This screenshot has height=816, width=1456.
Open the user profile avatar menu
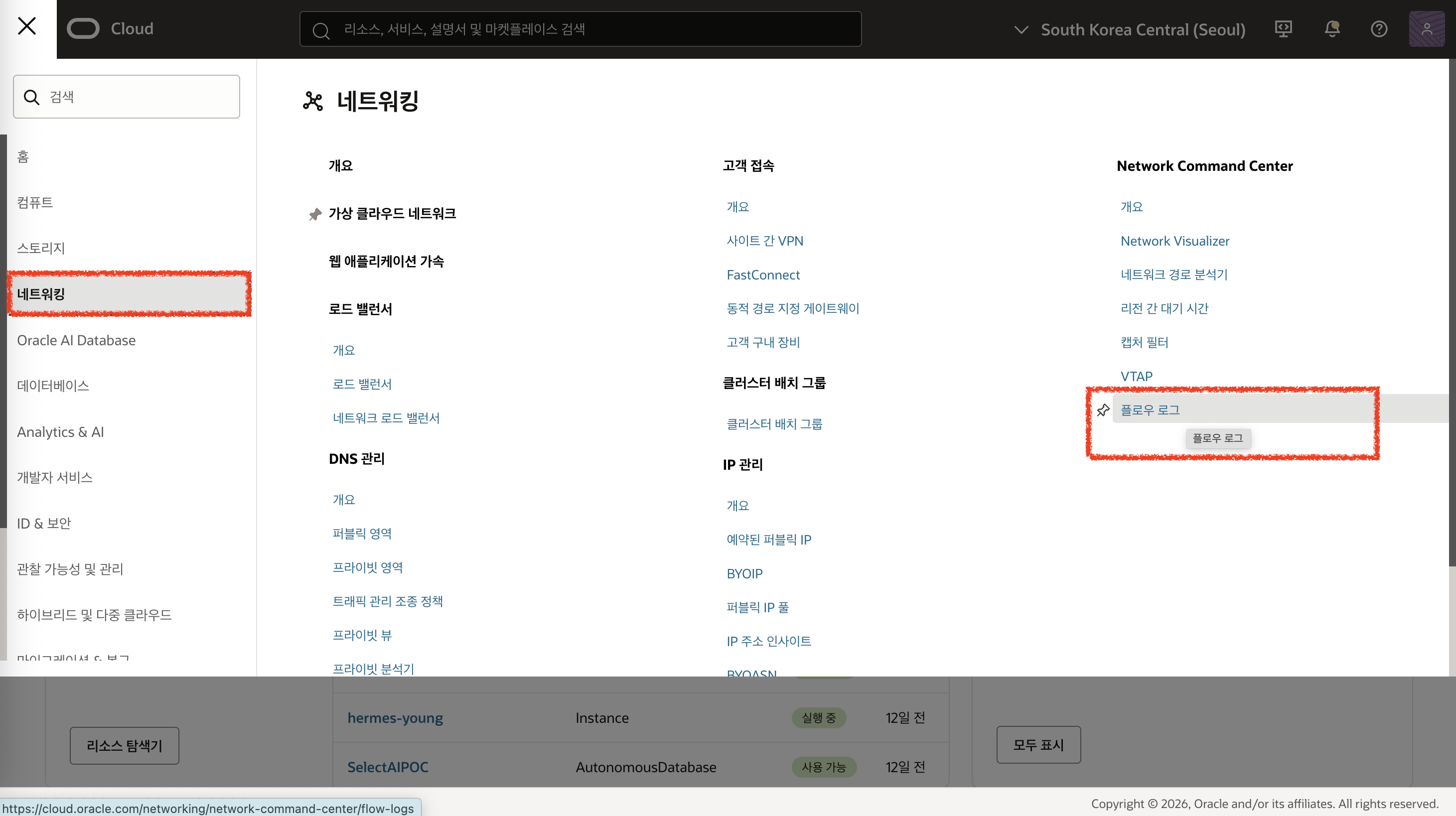(x=1426, y=29)
